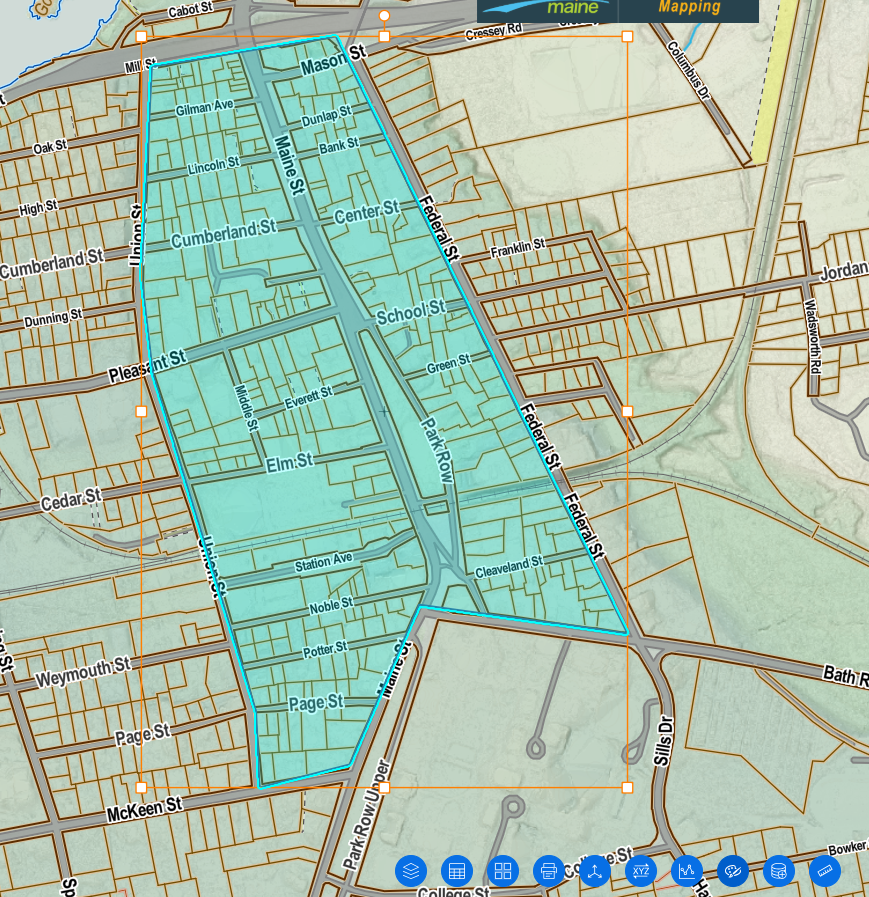Select the map styling palette icon
This screenshot has width=869, height=897.
point(732,871)
